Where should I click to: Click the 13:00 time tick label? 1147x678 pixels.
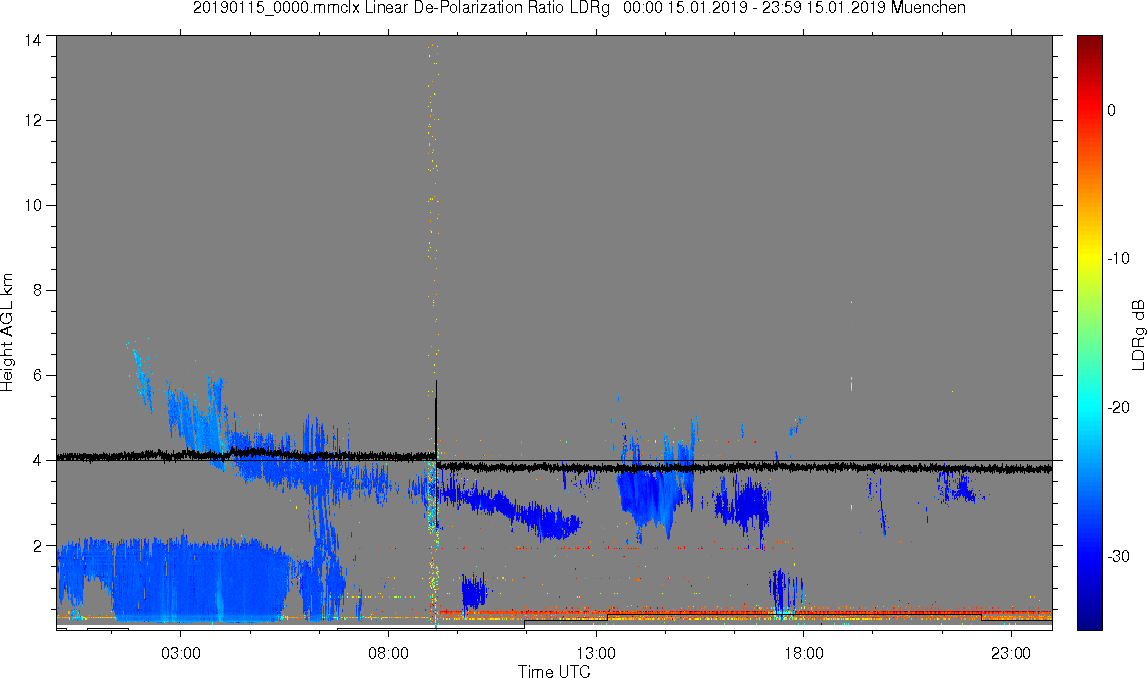[596, 653]
